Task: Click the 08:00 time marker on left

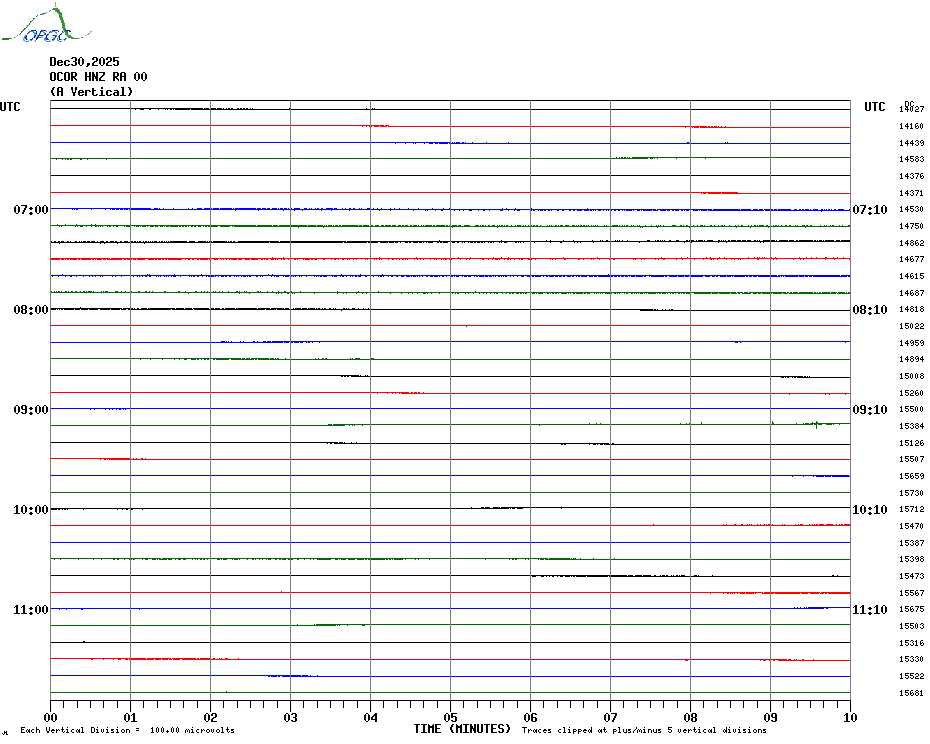Action: point(31,310)
